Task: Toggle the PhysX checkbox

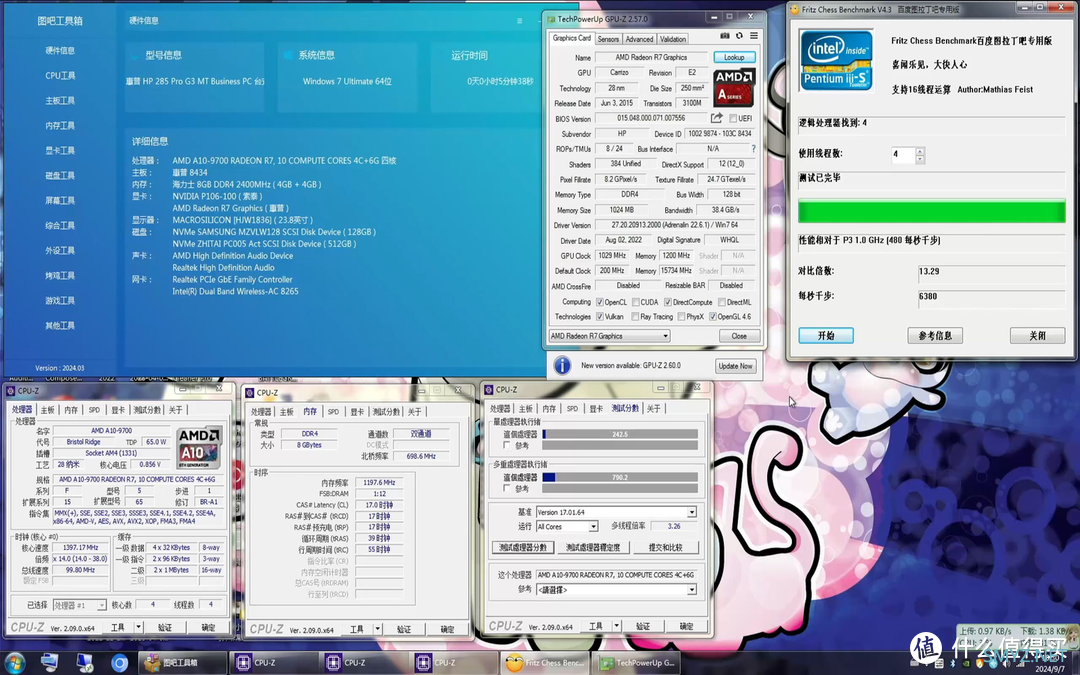Action: click(x=681, y=317)
